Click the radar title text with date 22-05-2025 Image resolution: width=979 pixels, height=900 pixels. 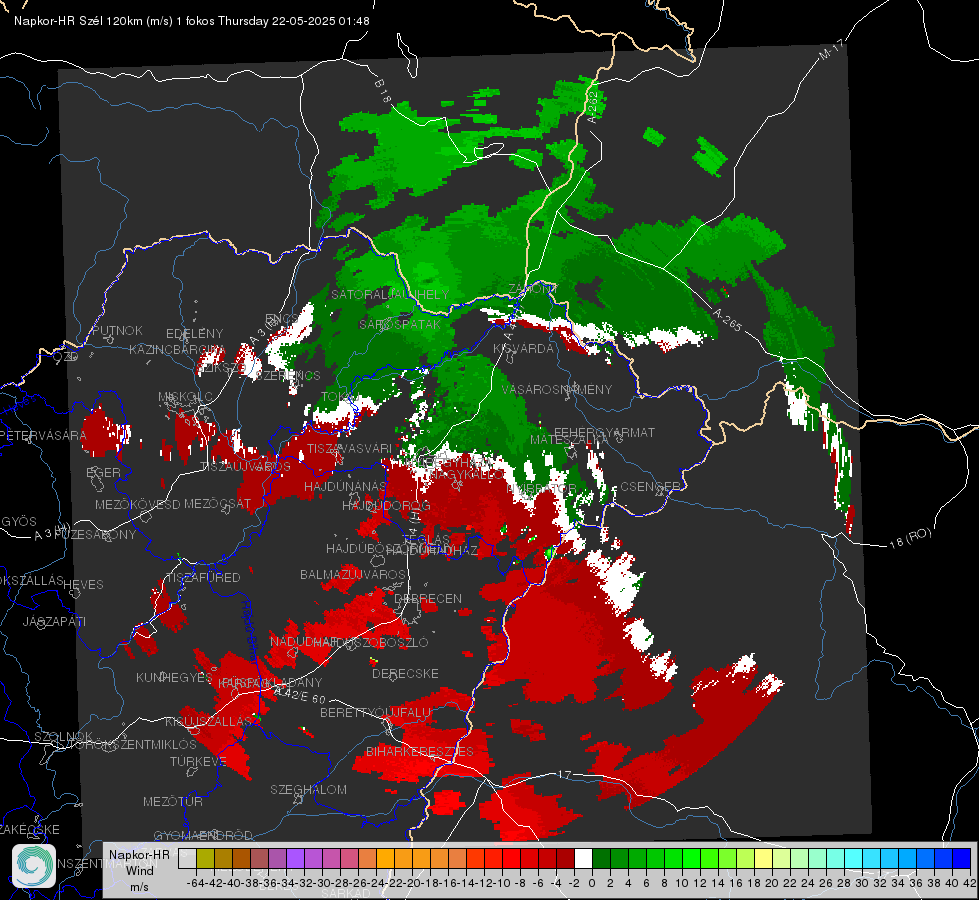coord(192,21)
